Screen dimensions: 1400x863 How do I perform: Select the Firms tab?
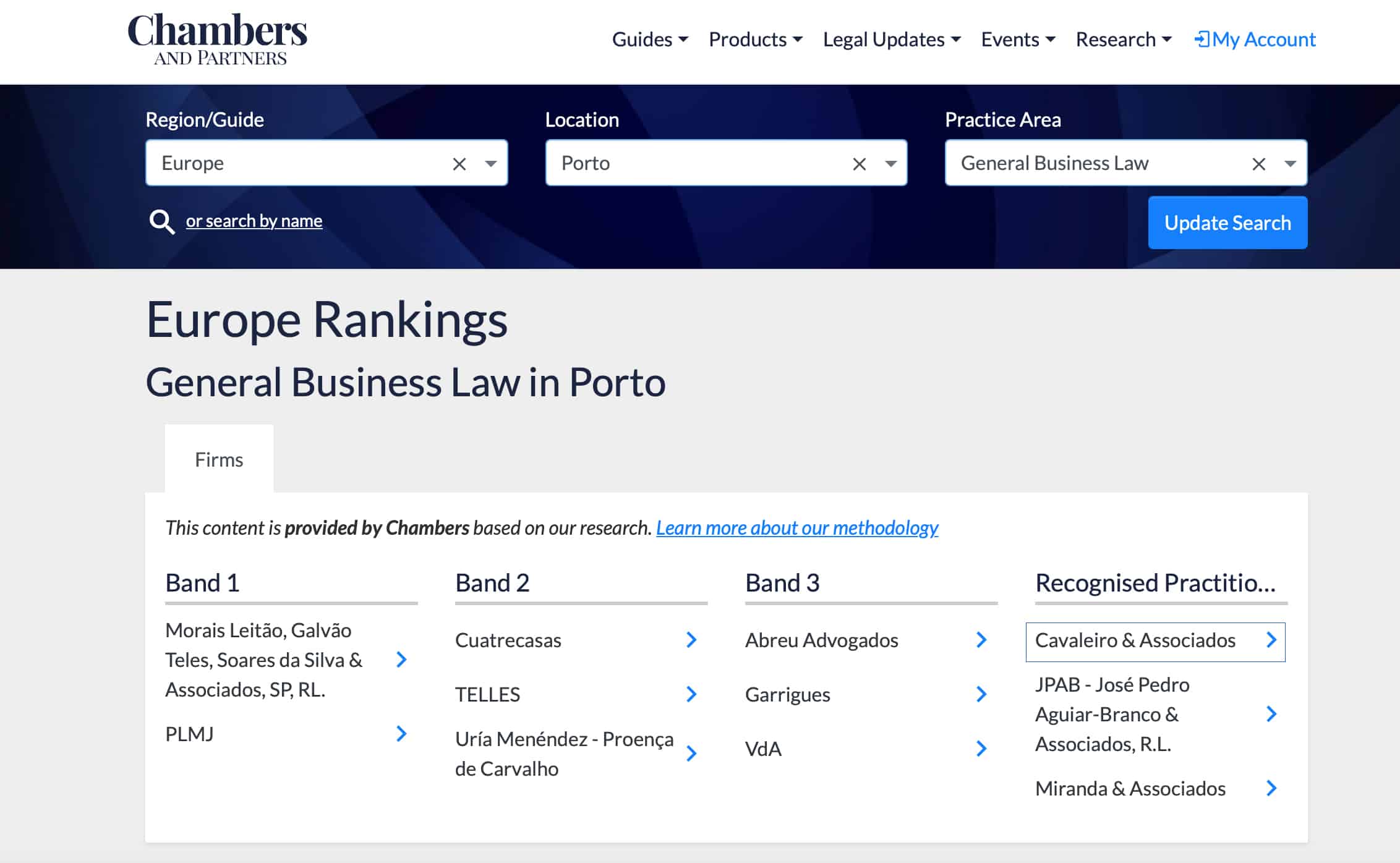point(219,459)
